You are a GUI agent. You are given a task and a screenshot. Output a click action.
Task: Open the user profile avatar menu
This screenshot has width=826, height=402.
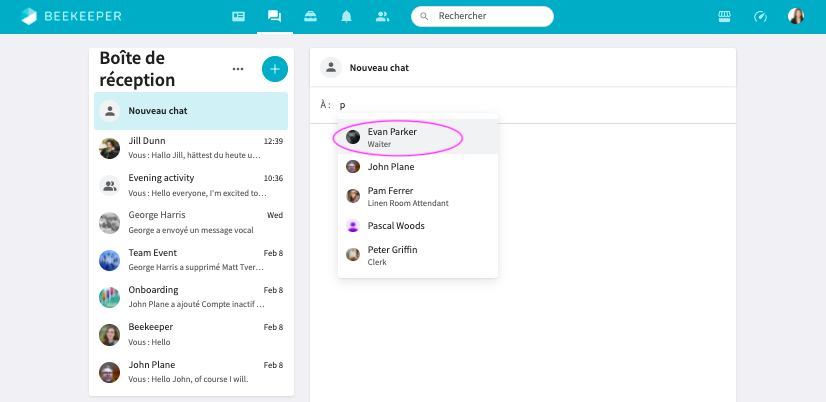click(x=796, y=16)
